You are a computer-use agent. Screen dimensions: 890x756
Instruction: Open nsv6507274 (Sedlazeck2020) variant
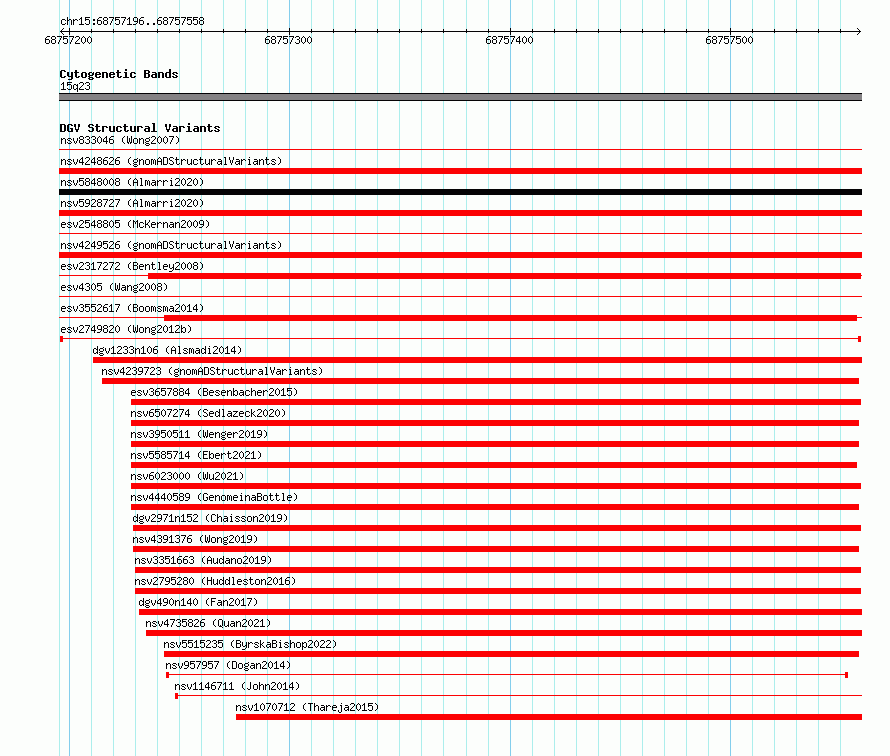tap(208, 413)
